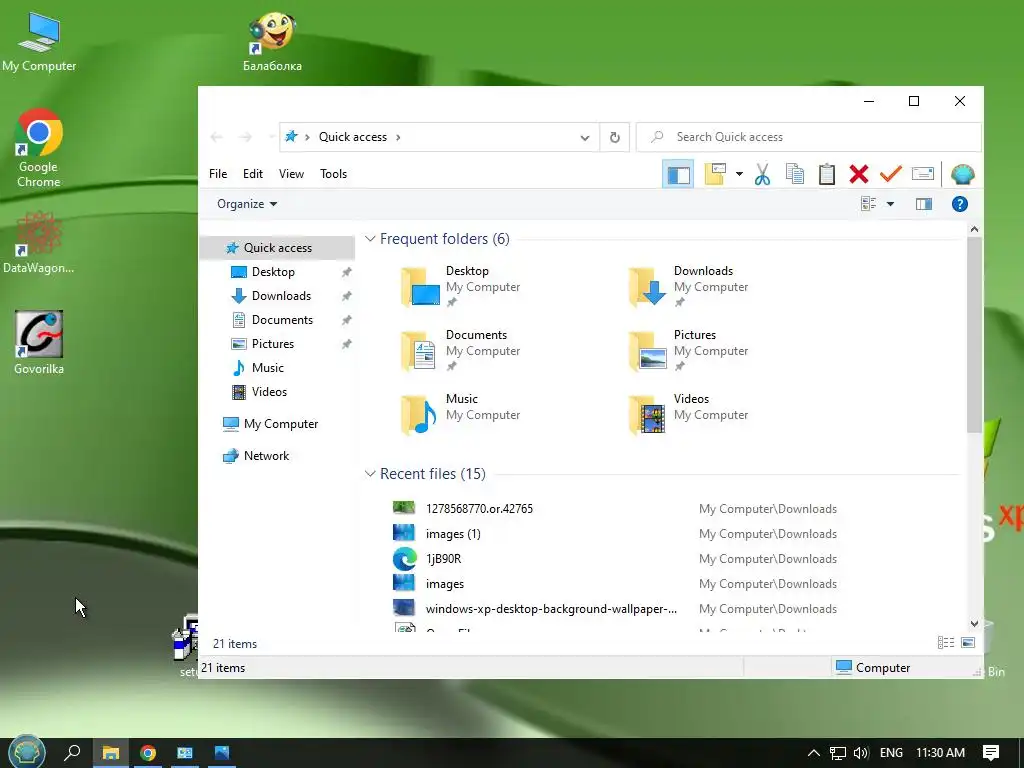This screenshot has height=768, width=1024.
Task: Expand the address bar history dropdown
Action: [584, 137]
